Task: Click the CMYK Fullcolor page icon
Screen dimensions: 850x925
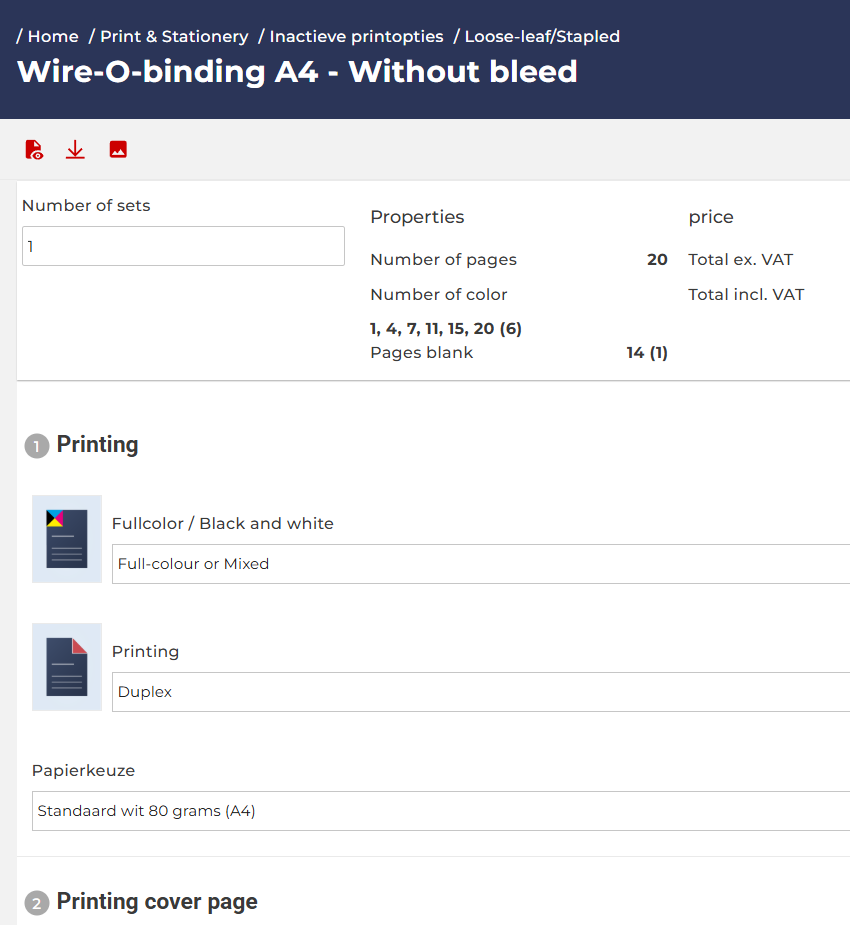Action: [x=67, y=539]
